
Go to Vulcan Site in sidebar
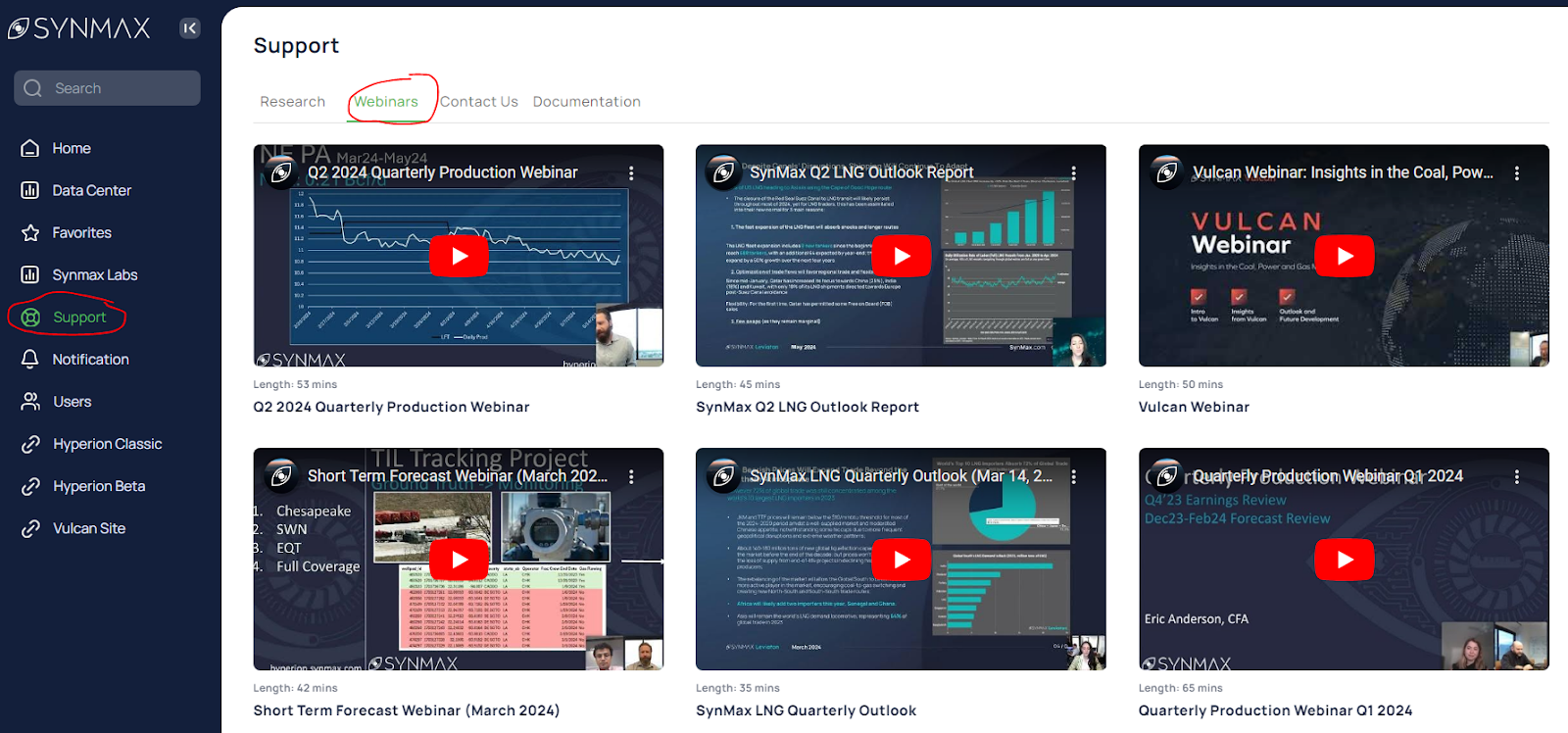(x=88, y=528)
